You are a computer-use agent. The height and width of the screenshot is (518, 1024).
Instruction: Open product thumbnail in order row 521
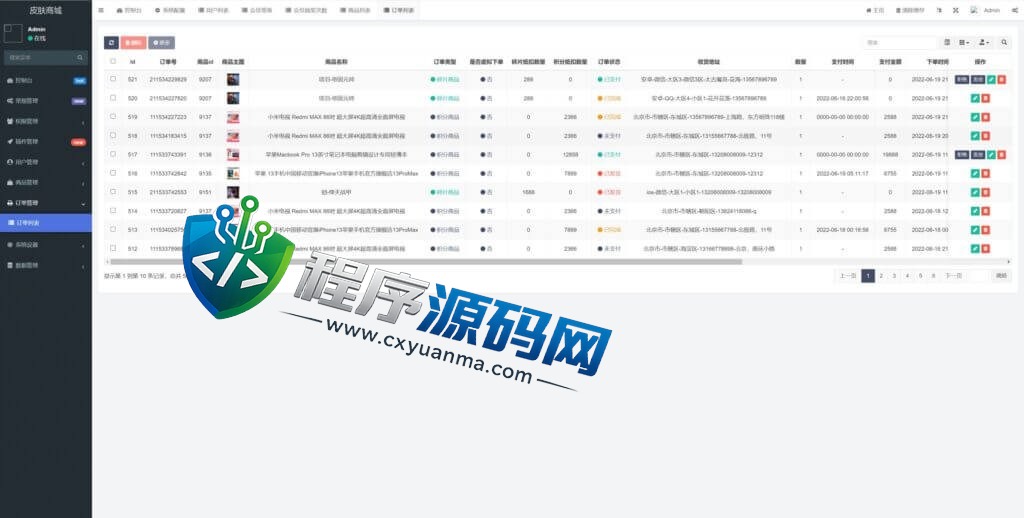pyautogui.click(x=232, y=79)
